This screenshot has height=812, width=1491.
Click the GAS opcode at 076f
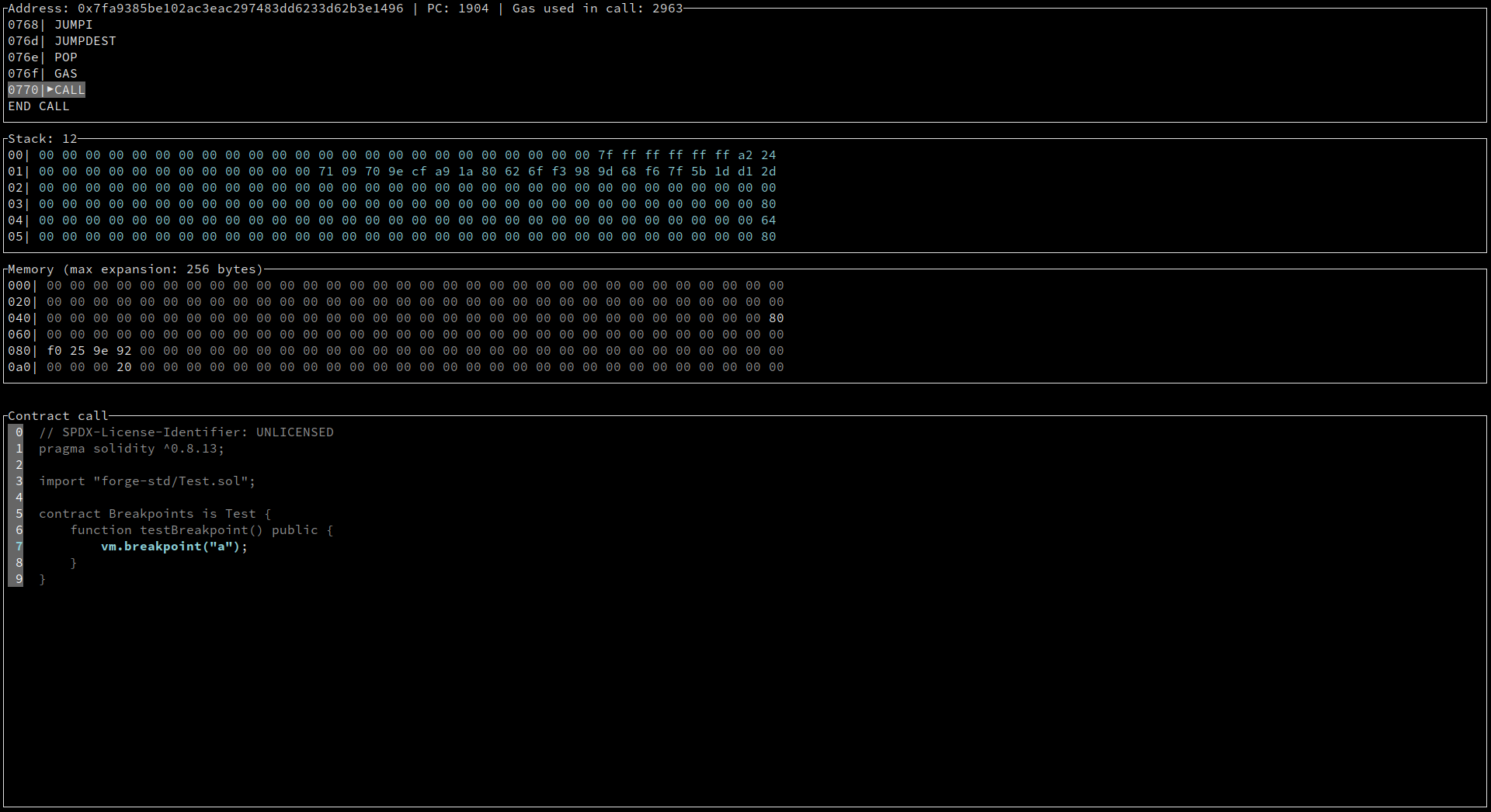pyautogui.click(x=65, y=74)
